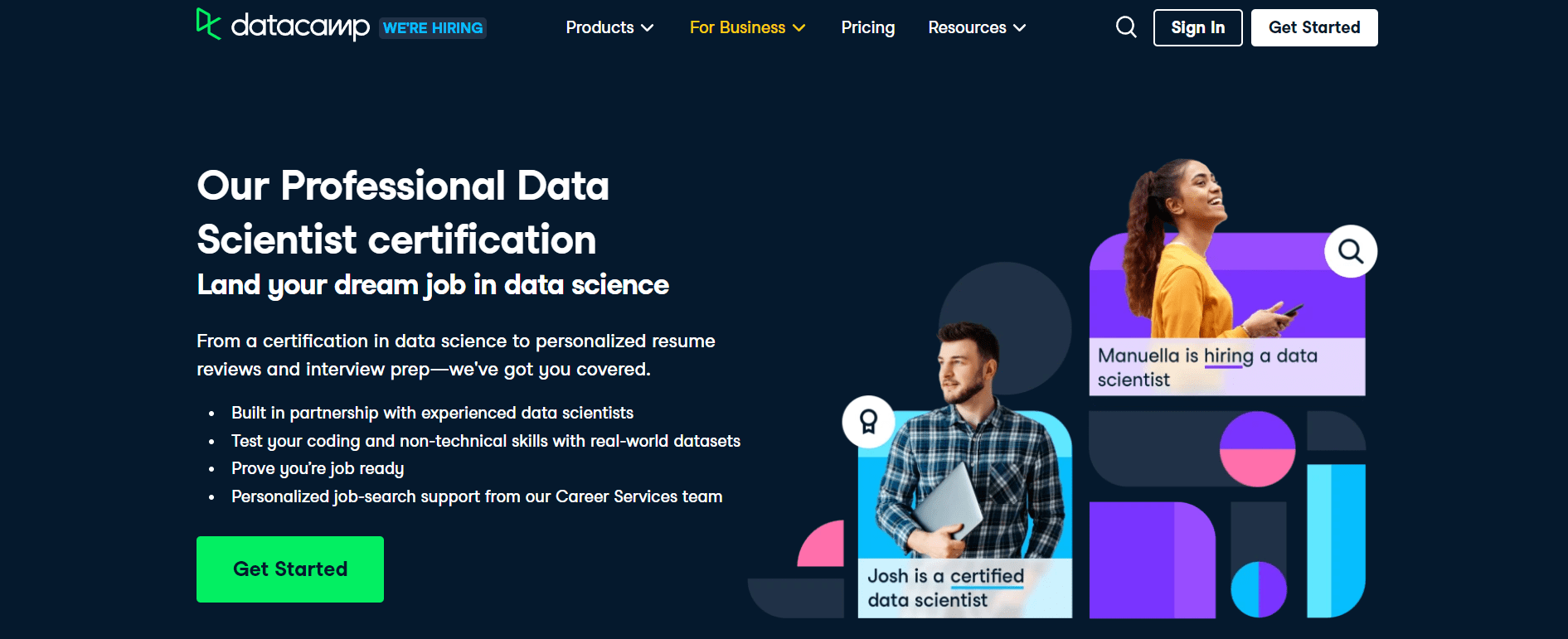Screen dimensions: 1568x639
Task: Expand the Products dropdown
Action: 609,27
